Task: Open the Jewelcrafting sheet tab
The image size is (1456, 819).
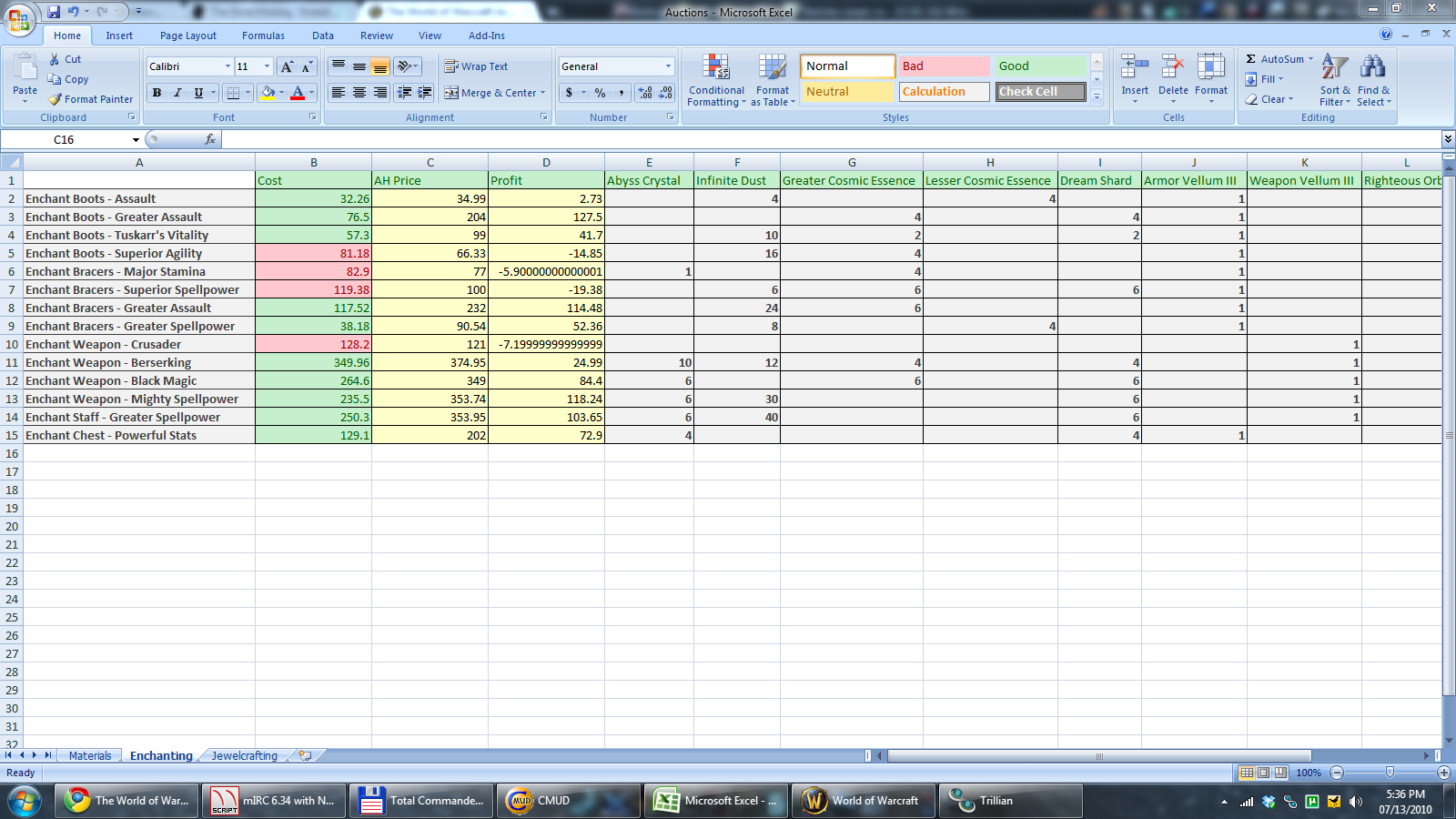Action: (x=244, y=756)
